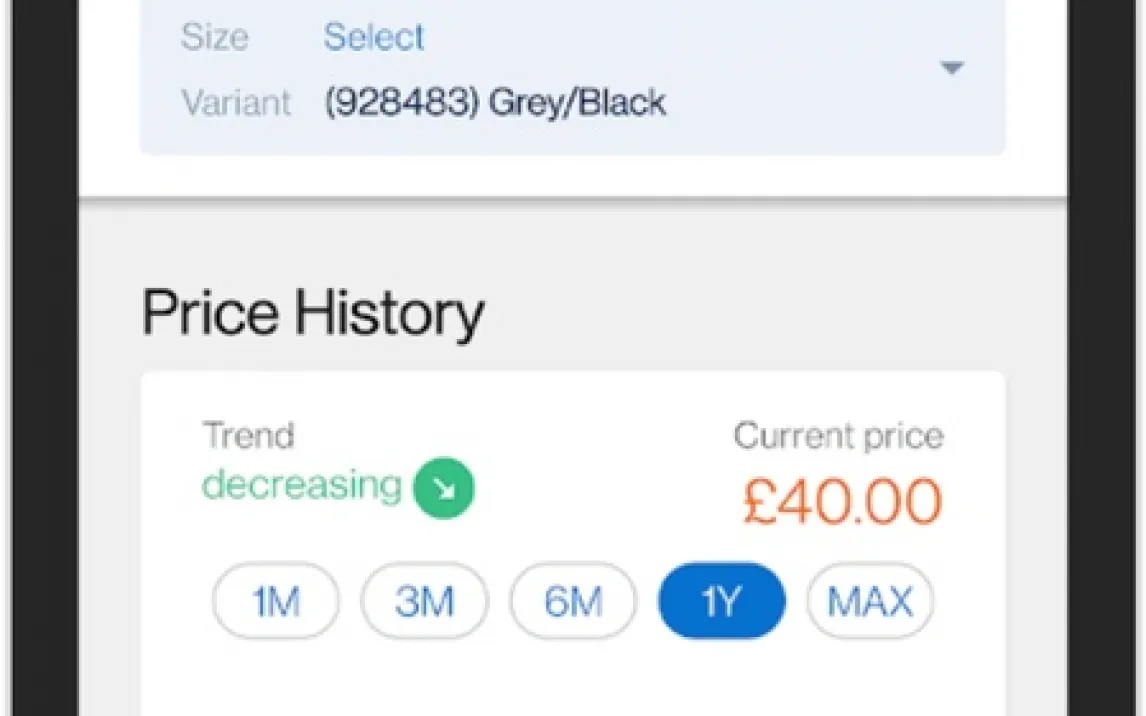Click the orange £40.00 price
The height and width of the screenshot is (716, 1146).
842,502
